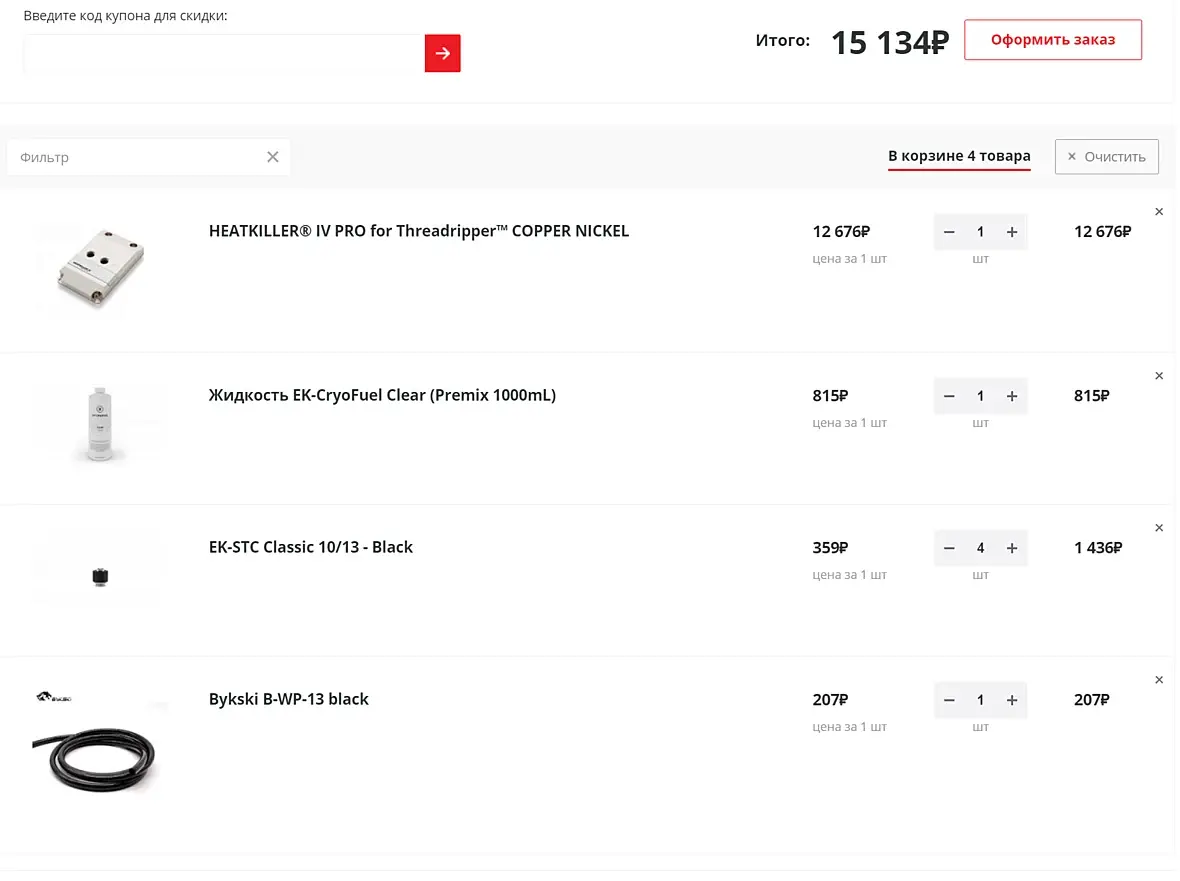The width and height of the screenshot is (1180, 881).
Task: Decrease HEATKILLER IV PRO quantity
Action: click(x=949, y=232)
